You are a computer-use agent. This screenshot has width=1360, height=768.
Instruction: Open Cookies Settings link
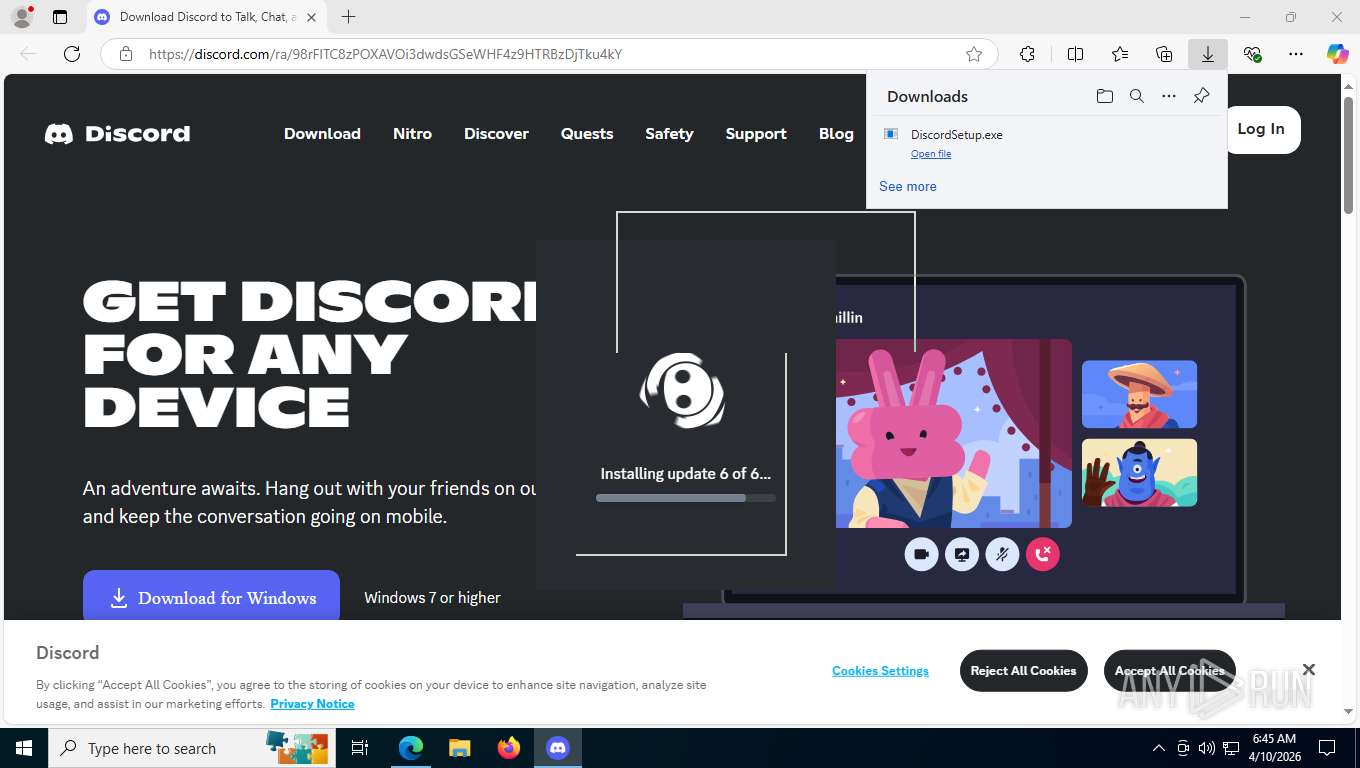pos(880,671)
